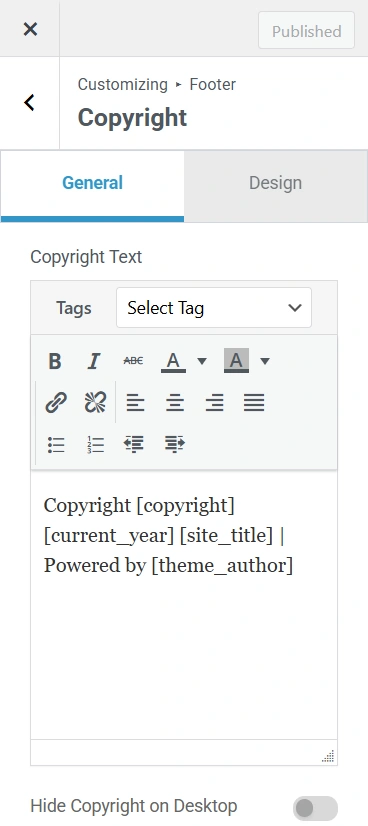Screen dimensions: 368x826
Task: Apply strikethrough formatting
Action: coord(133,361)
